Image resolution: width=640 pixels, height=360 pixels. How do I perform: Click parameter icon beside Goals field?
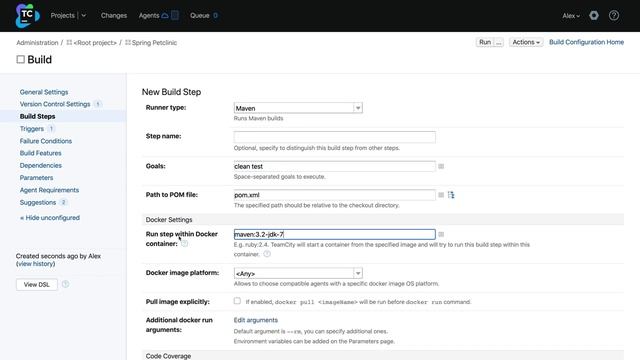pyautogui.click(x=441, y=166)
